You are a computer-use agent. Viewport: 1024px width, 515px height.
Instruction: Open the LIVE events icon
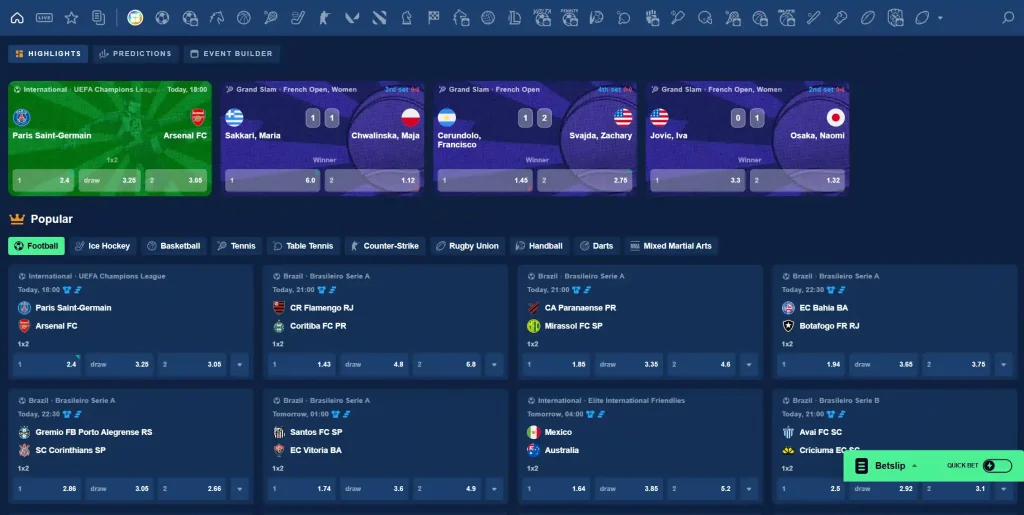44,18
